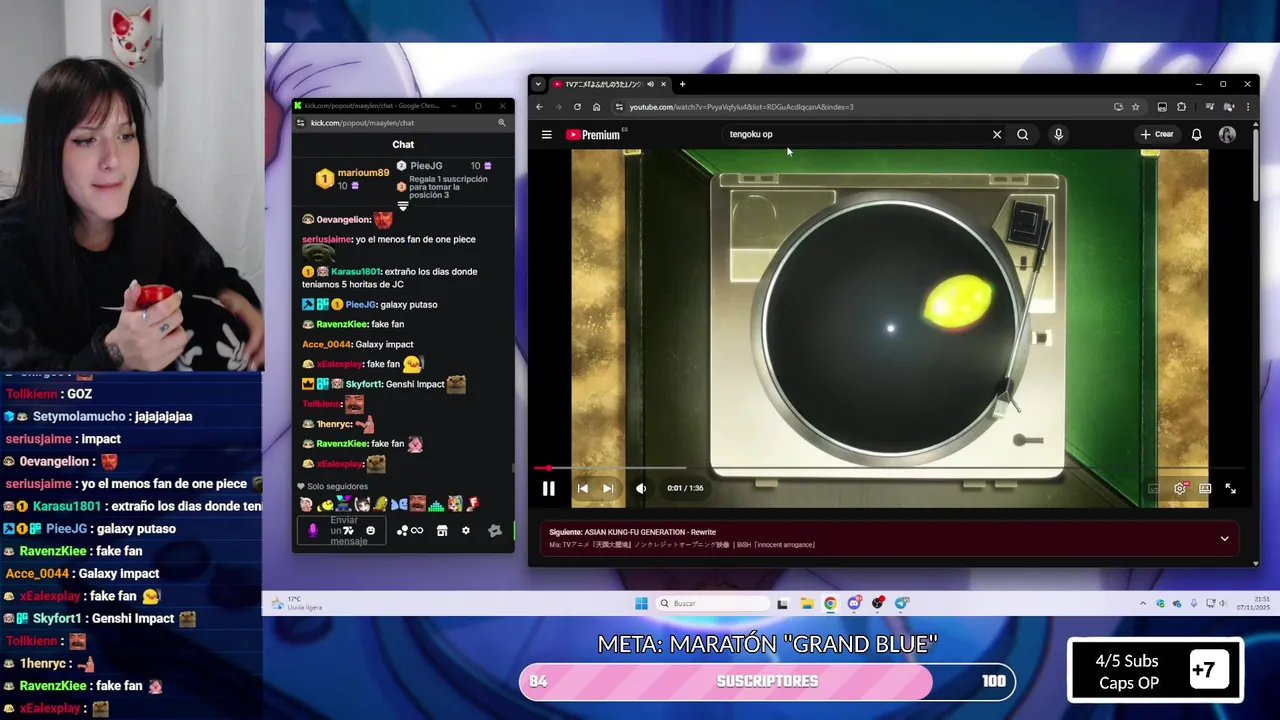Open YouTube hamburger guide menu
Viewport: 1280px width, 720px height.
[547, 134]
